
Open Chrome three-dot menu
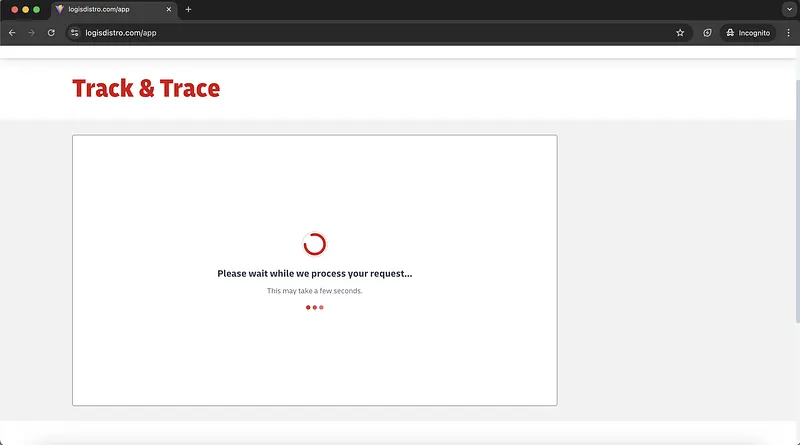788,33
